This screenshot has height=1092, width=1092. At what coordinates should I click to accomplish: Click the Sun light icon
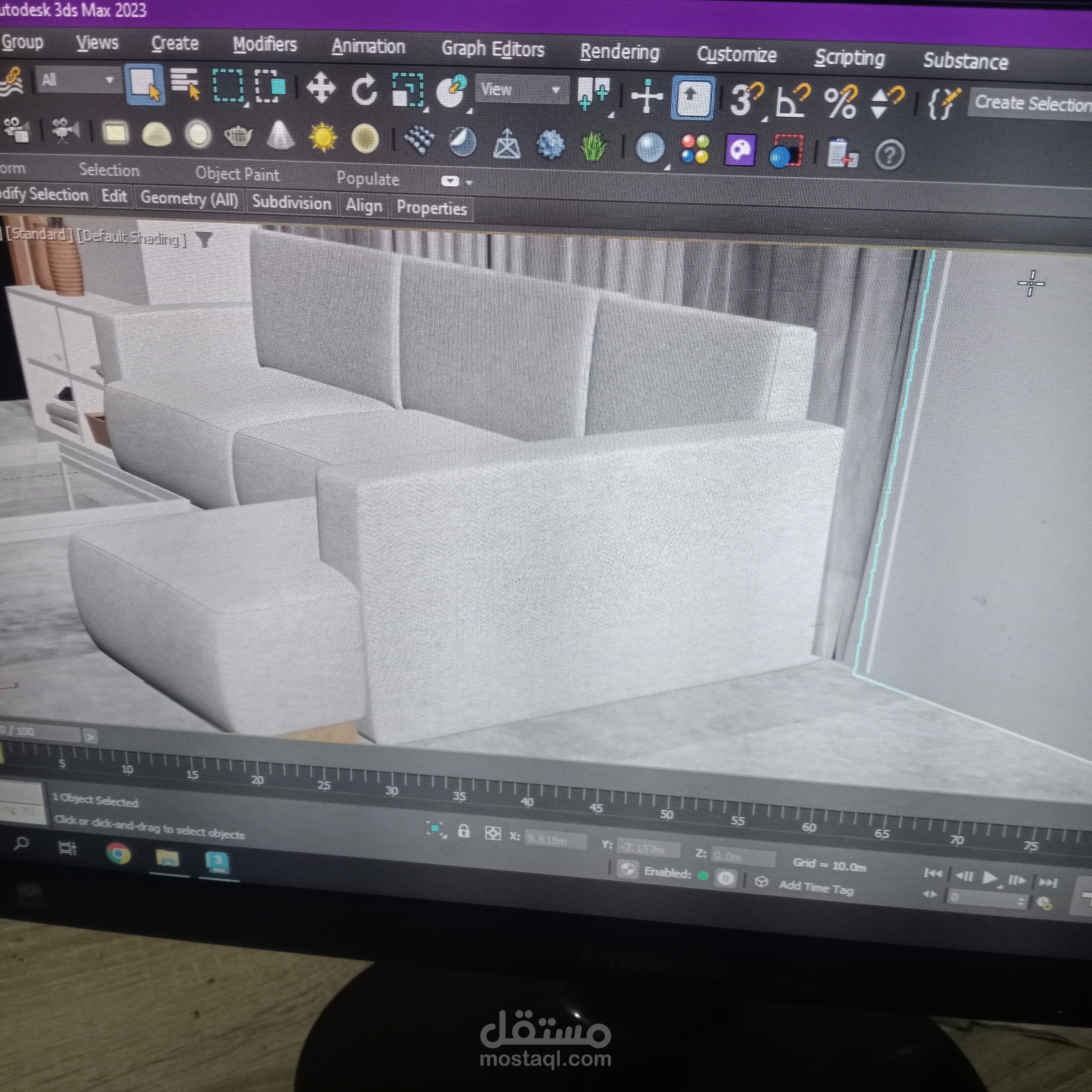[323, 137]
